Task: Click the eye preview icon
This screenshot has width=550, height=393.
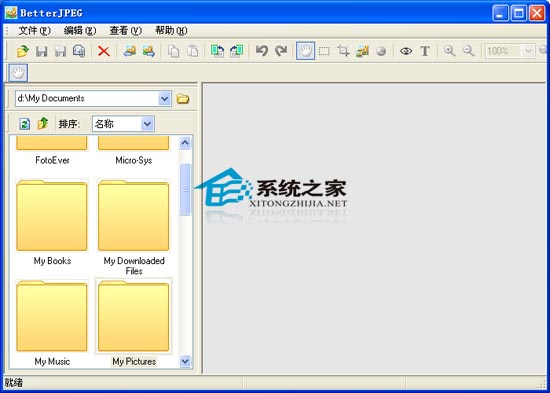Action: (x=406, y=51)
